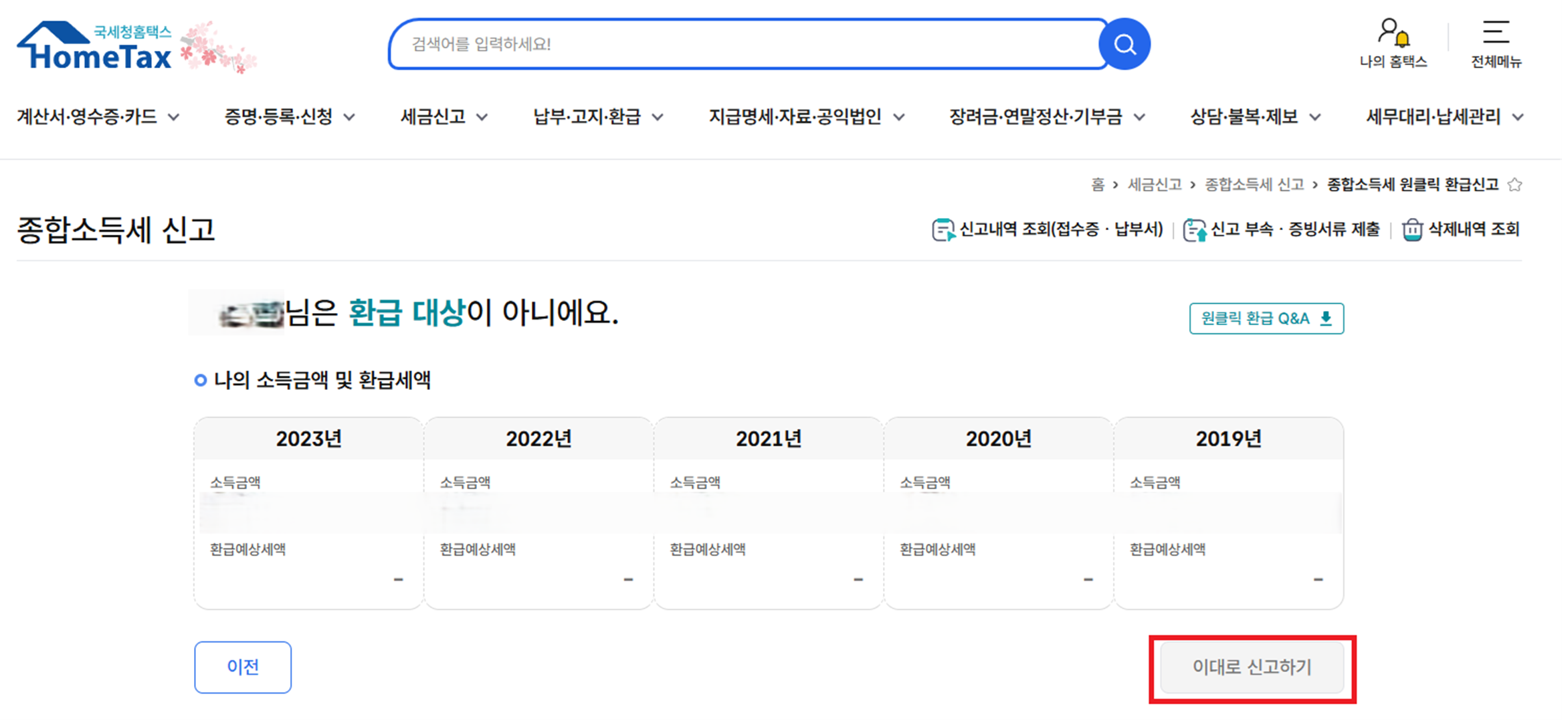Click the favorite star next to breadcrumb
Image resolution: width=1568 pixels, height=727 pixels.
coord(1515,185)
